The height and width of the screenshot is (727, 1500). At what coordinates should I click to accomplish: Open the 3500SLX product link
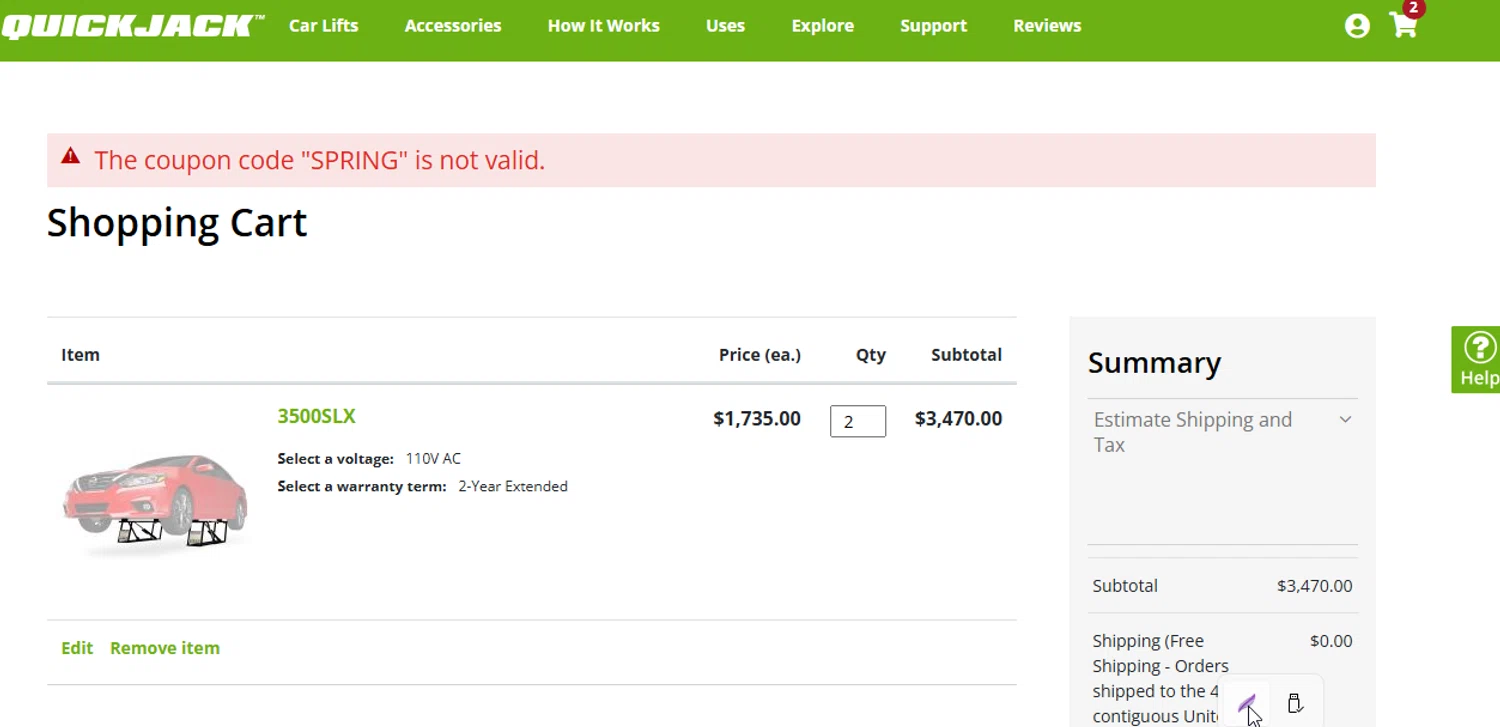coord(317,416)
